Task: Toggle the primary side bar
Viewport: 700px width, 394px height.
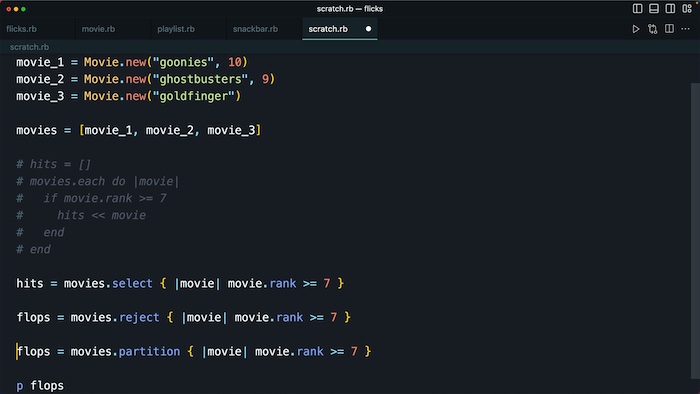Action: pyautogui.click(x=638, y=8)
